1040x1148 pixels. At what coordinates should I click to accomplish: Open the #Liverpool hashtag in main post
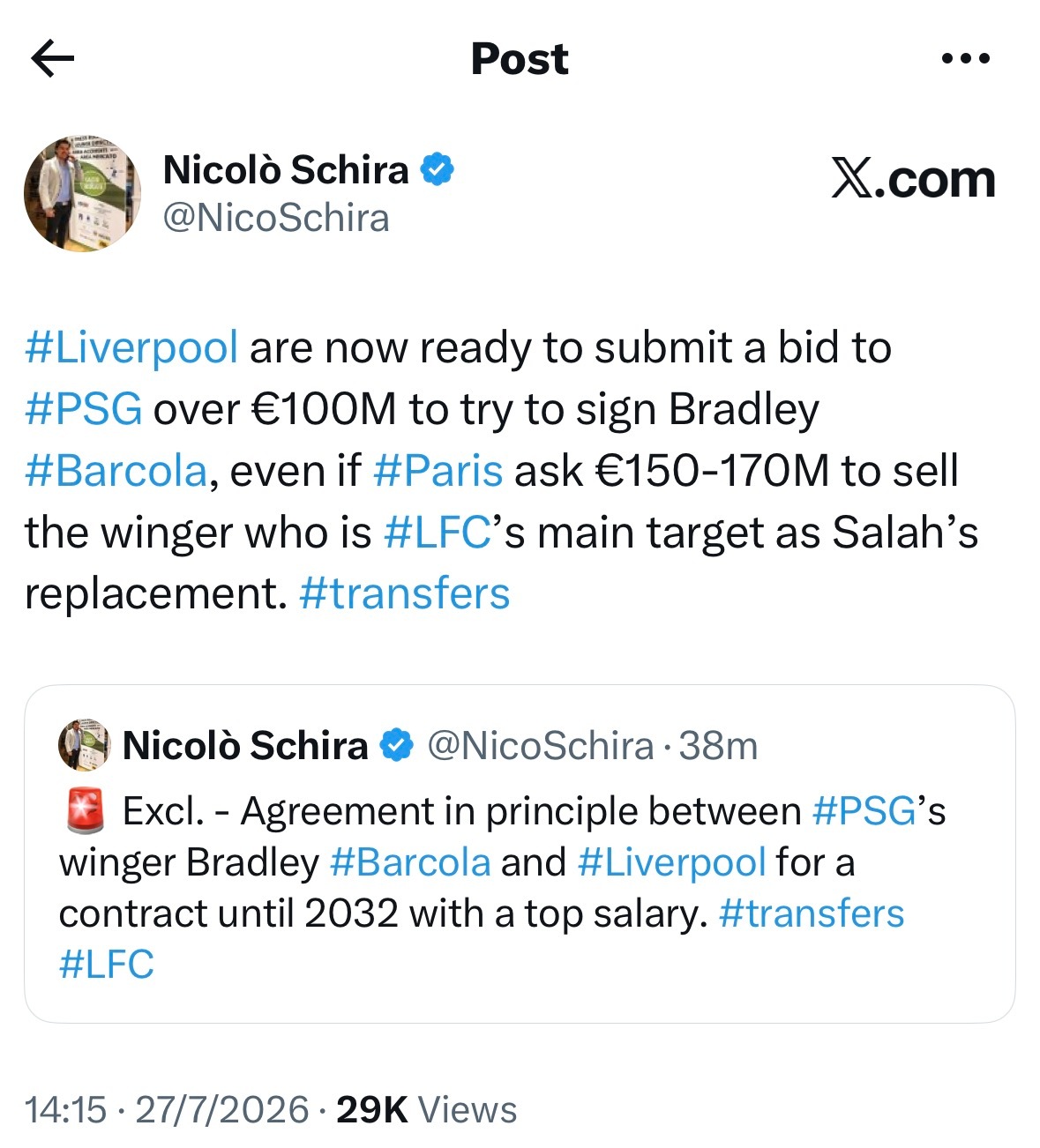point(131,347)
